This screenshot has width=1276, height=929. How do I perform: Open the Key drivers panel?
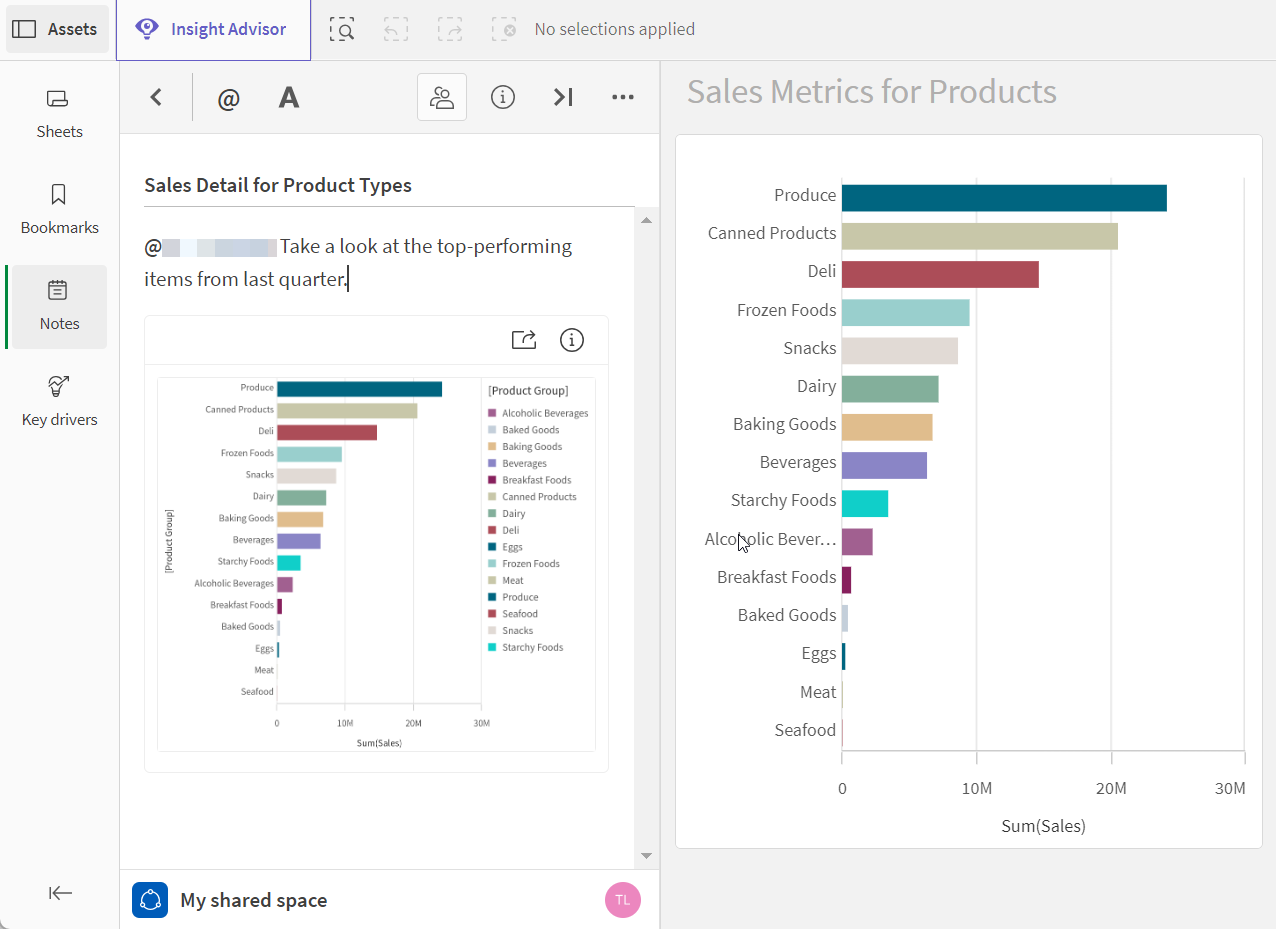59,402
